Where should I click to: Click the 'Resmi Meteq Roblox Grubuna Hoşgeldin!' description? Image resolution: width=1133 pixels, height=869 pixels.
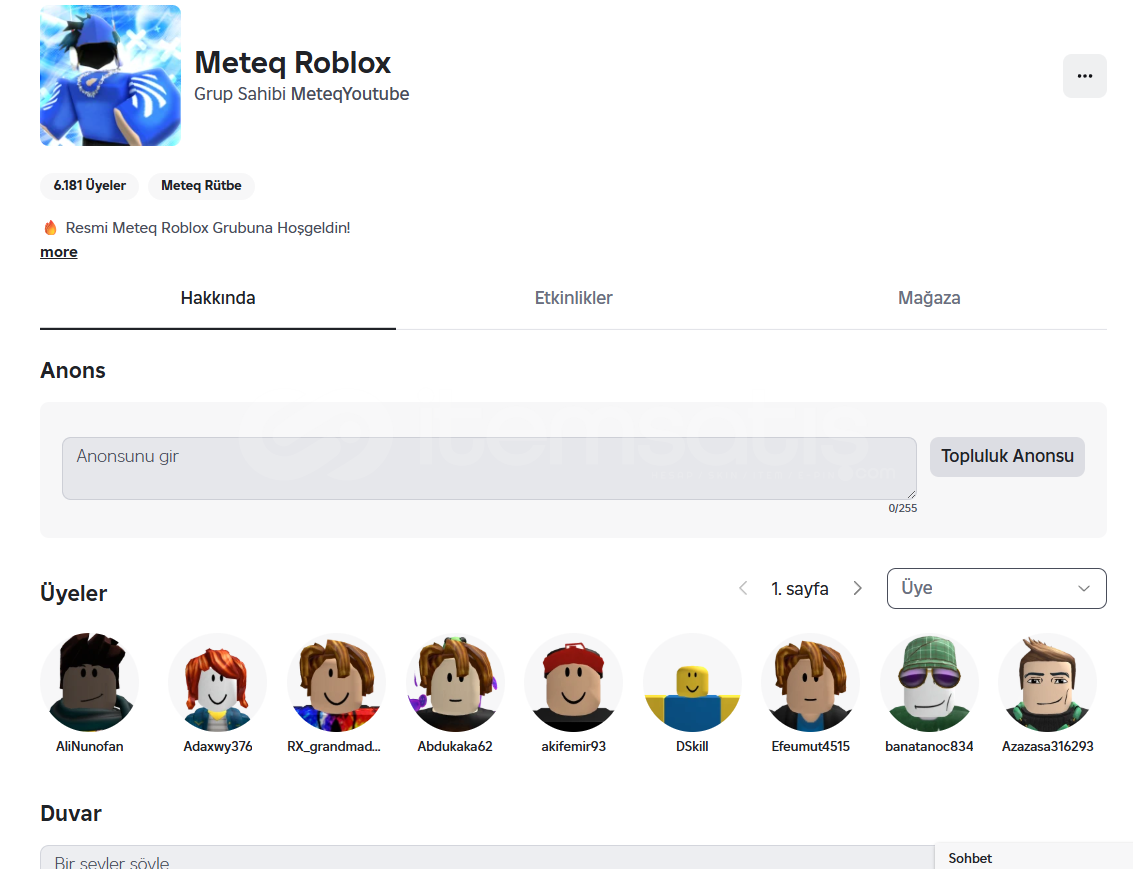coord(208,228)
